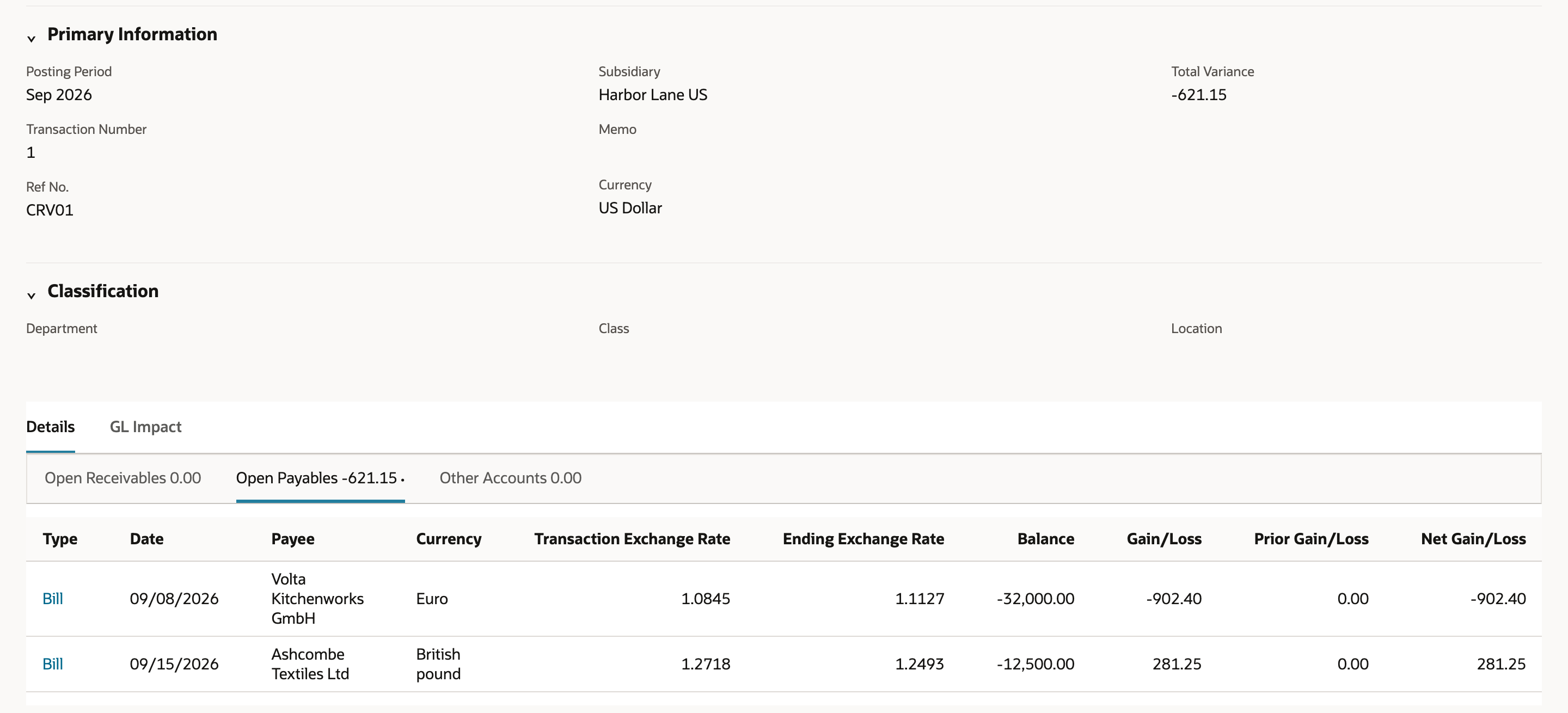The image size is (1568, 713).
Task: Click transaction exchange rate 1.0845
Action: [705, 598]
